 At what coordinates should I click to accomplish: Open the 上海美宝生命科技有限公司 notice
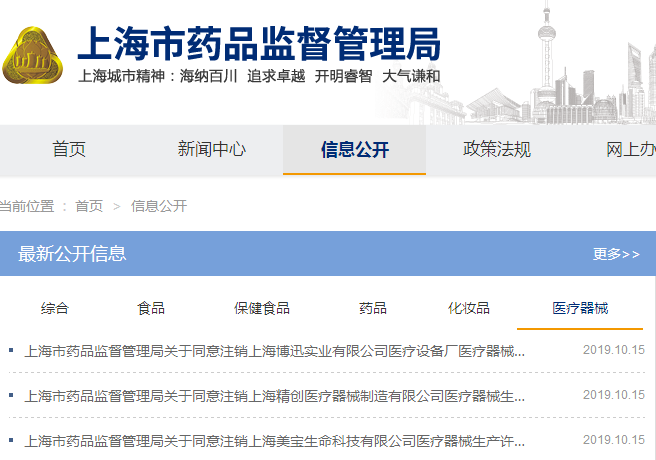tap(274, 440)
